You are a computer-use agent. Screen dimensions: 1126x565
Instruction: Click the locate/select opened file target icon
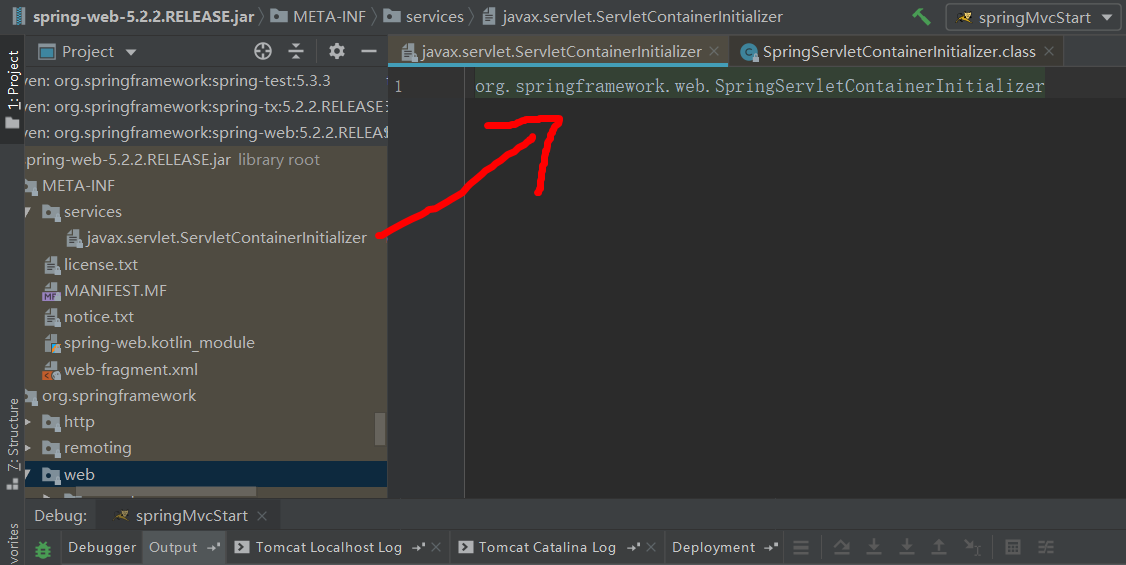tap(263, 51)
